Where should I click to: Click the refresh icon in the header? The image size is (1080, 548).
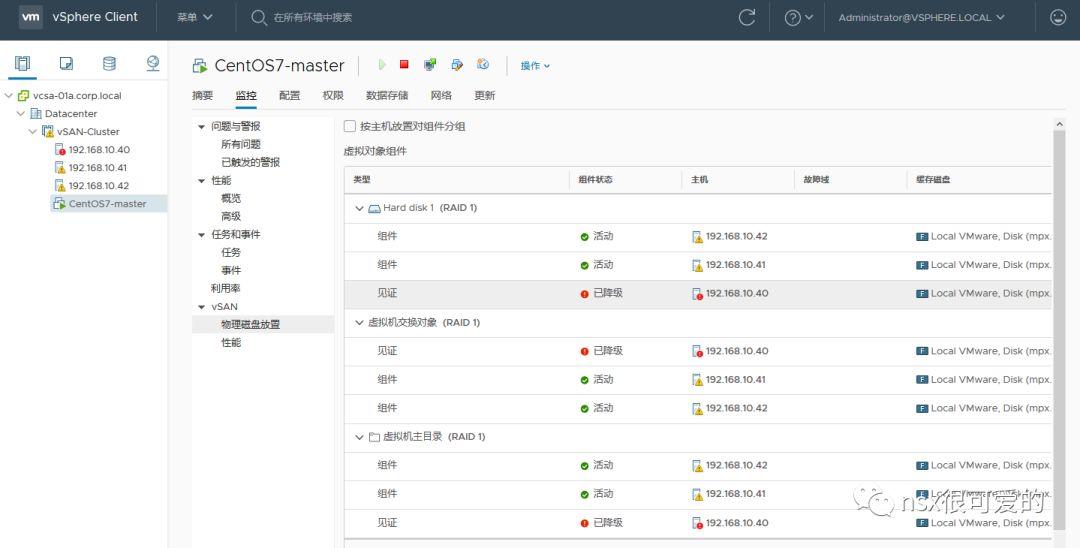(x=747, y=18)
